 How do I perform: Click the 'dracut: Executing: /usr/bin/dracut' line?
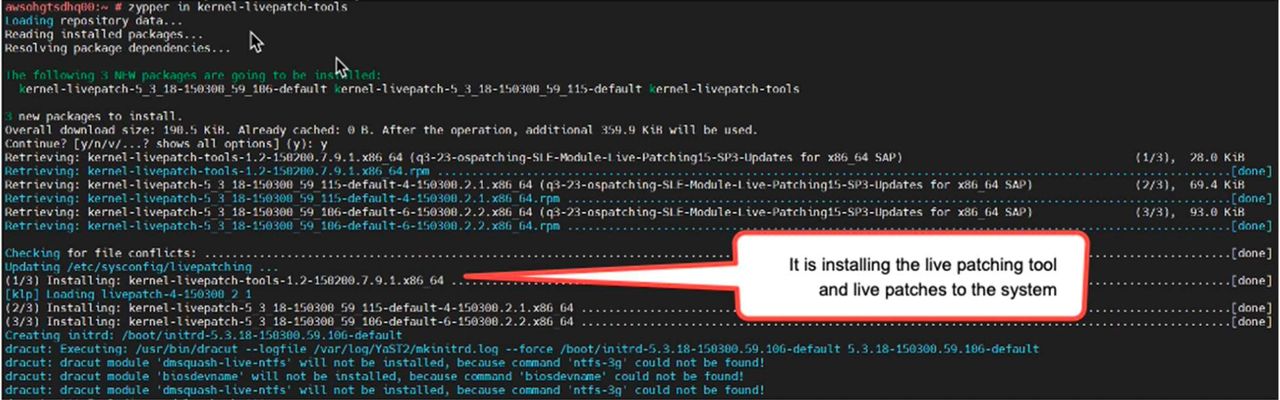(x=514, y=350)
